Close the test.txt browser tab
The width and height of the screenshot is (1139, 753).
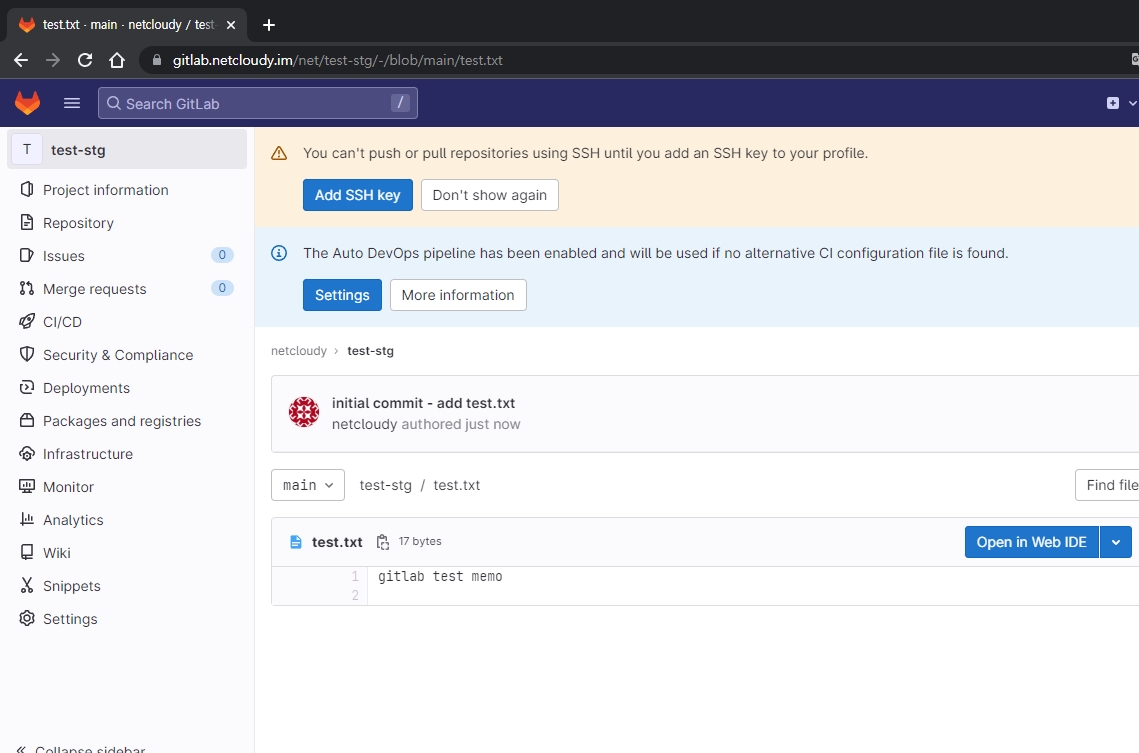point(231,25)
